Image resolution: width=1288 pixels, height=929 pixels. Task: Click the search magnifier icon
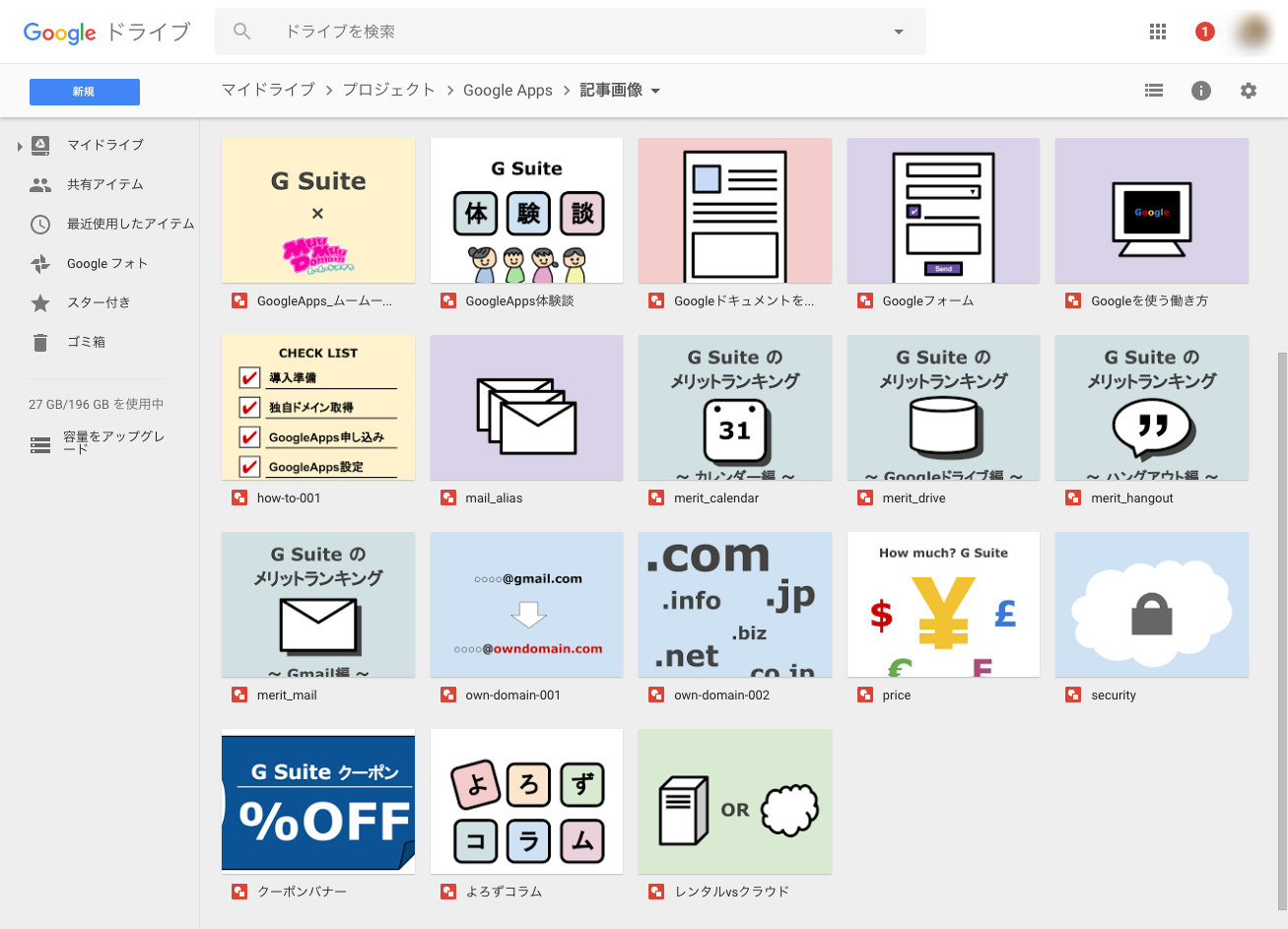coord(241,32)
